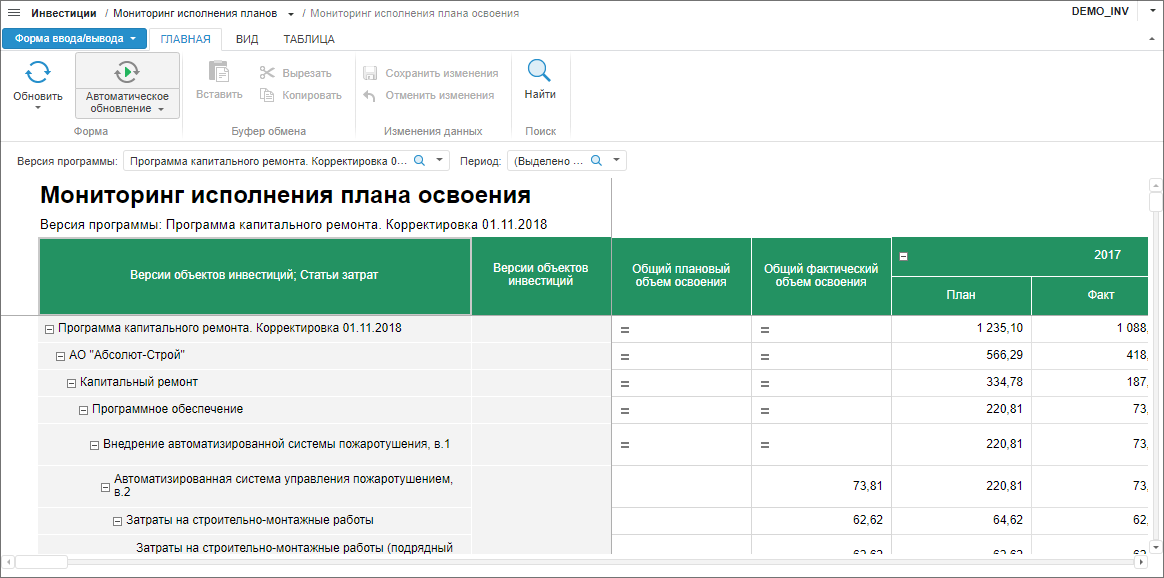
Task: Click the Инвестиции breadcrumb link
Action: (64, 13)
